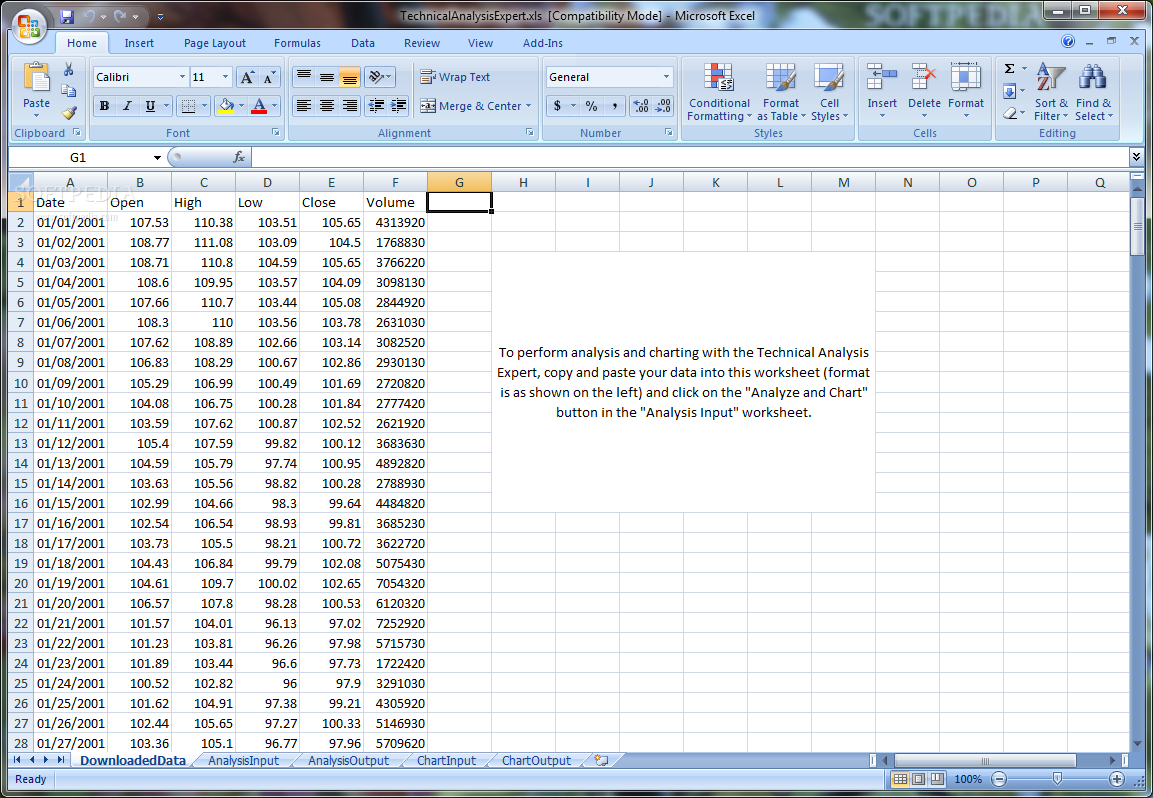Click zoom in plus button
Image resolution: width=1153 pixels, height=798 pixels.
tap(1116, 779)
